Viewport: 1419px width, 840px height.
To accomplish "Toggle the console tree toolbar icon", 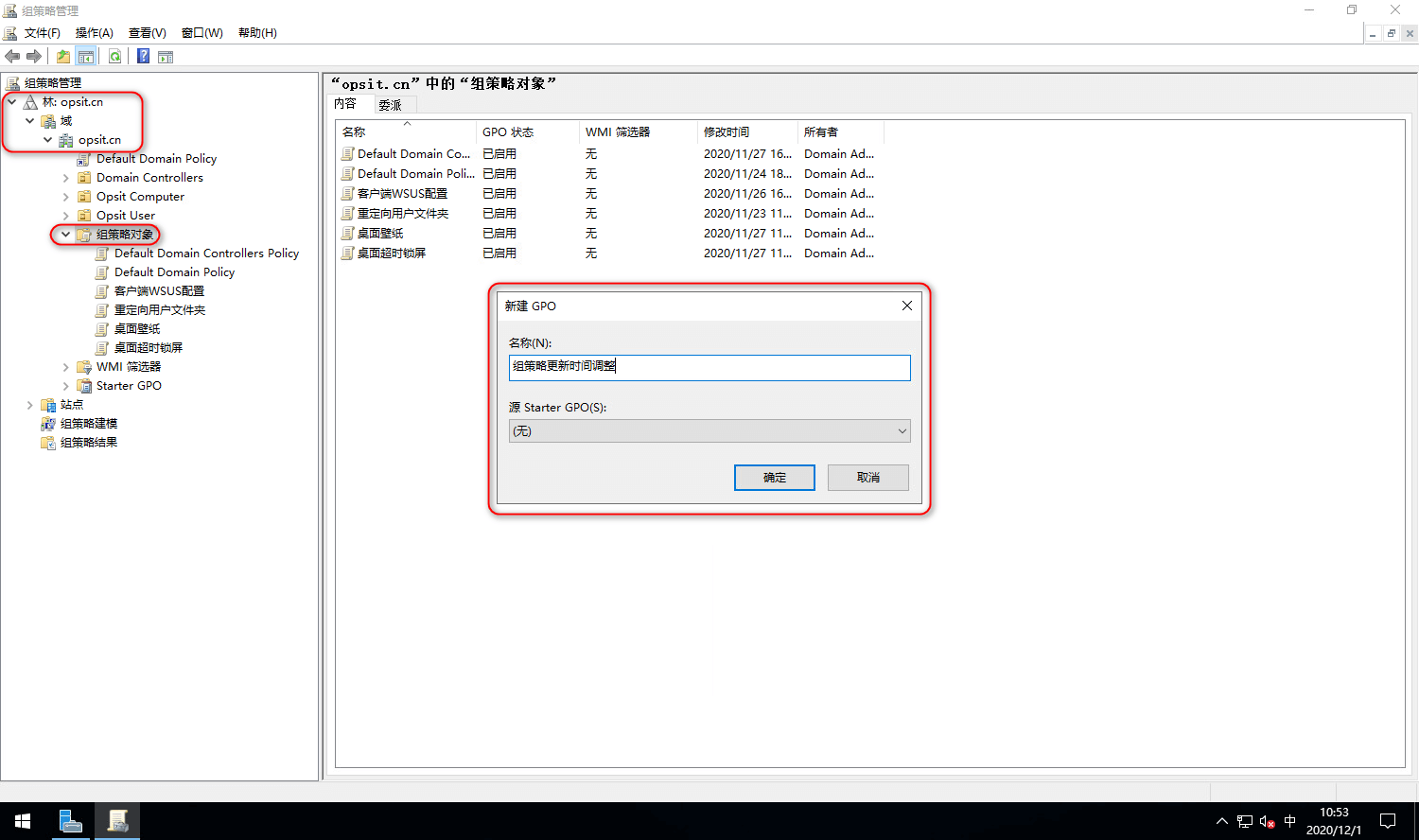I will coord(86,57).
